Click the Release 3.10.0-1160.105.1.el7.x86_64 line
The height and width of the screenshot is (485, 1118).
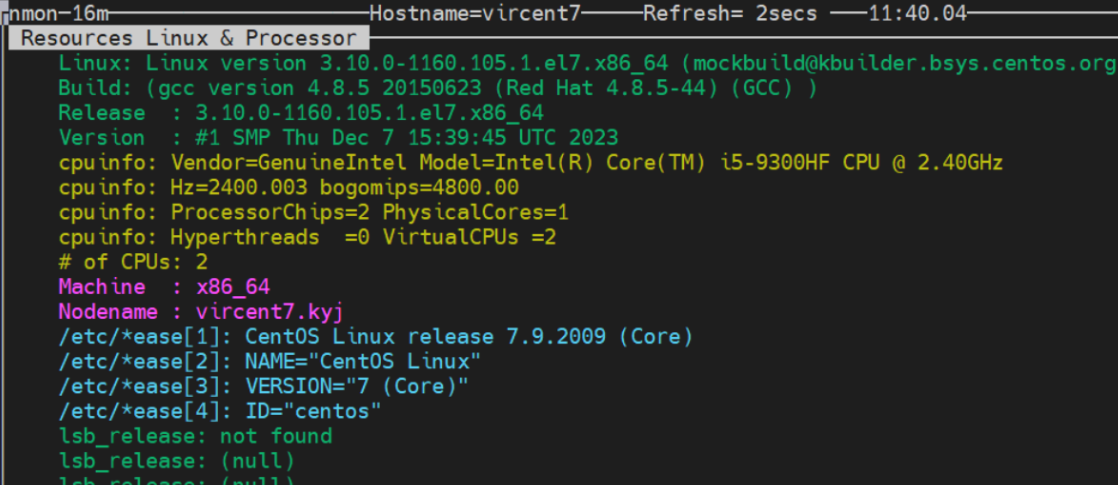[x=300, y=113]
